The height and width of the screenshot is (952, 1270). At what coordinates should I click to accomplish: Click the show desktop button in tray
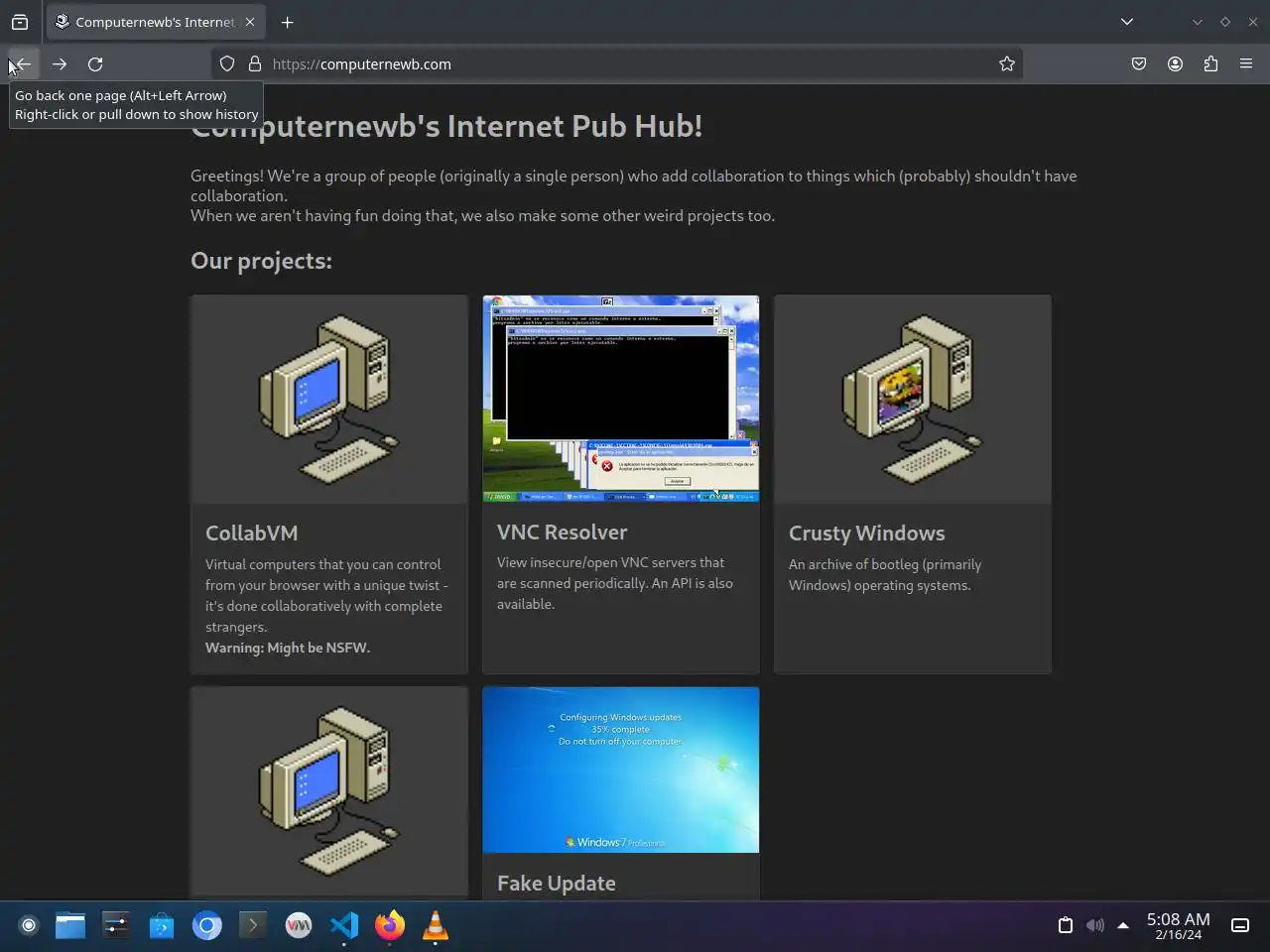click(1240, 925)
